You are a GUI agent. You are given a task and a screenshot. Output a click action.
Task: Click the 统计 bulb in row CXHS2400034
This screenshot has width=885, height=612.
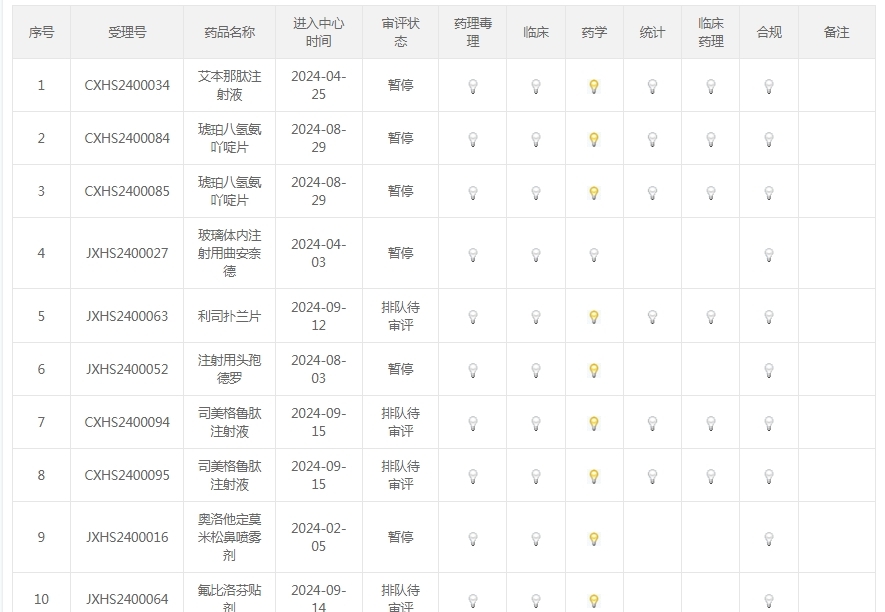(x=652, y=86)
